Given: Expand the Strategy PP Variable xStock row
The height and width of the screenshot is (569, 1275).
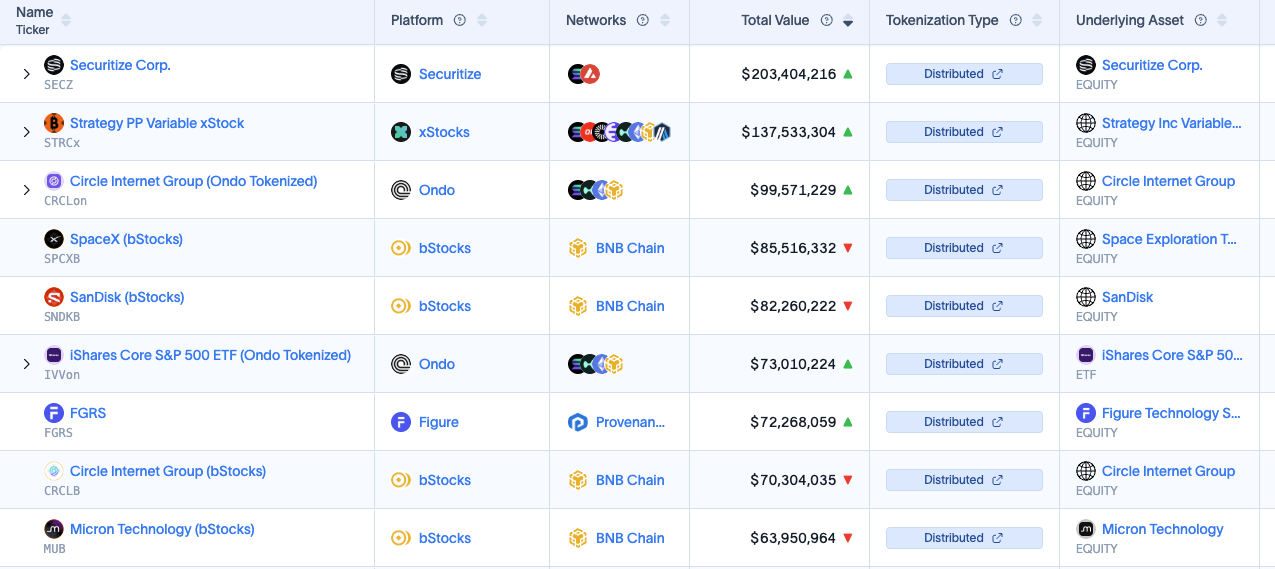Looking at the screenshot, I should point(27,132).
